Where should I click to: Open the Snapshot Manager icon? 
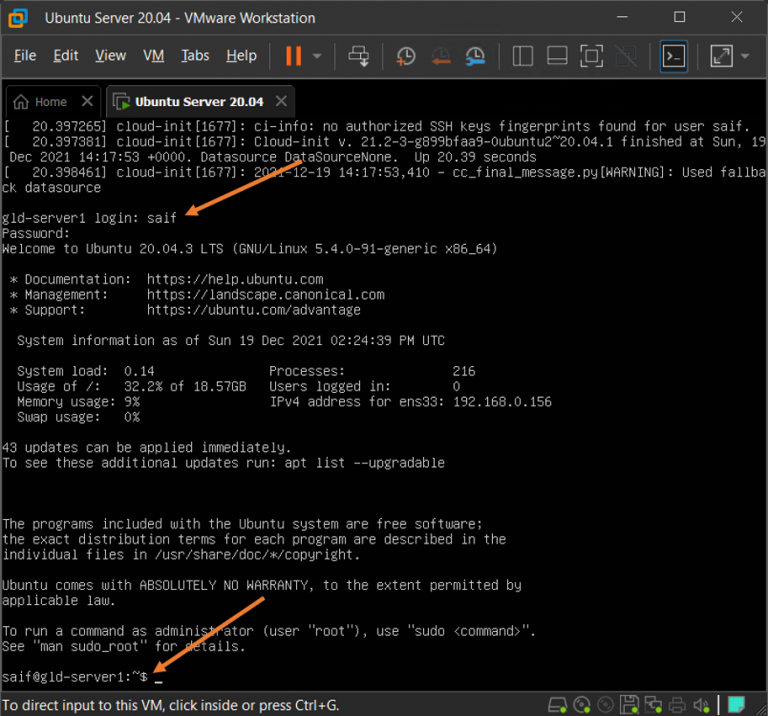[475, 56]
